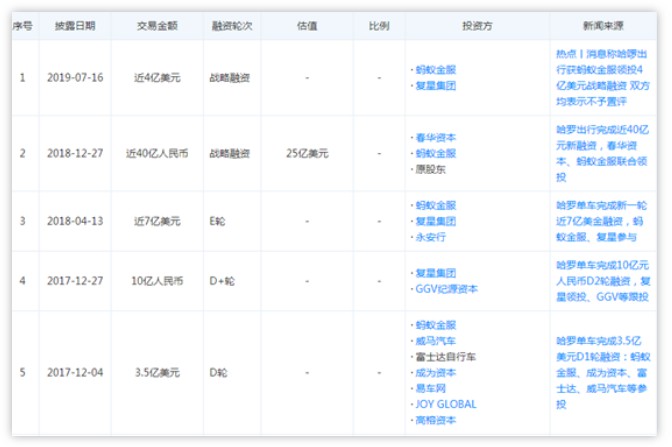Open 复星集团 investor link in row 2019-07-16
The height and width of the screenshot is (447, 672).
click(x=435, y=86)
